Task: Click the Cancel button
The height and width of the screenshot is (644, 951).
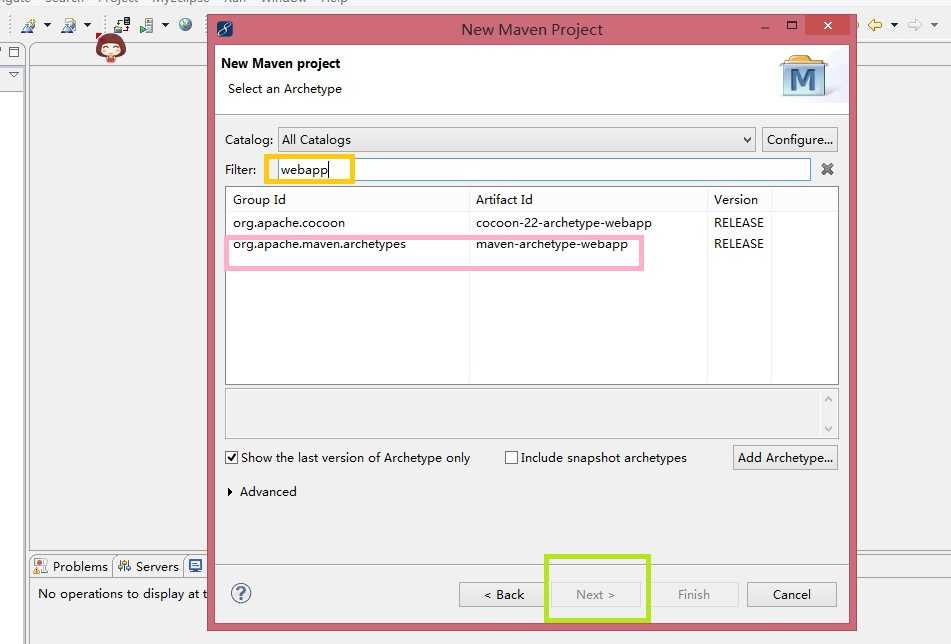Action: coord(791,594)
